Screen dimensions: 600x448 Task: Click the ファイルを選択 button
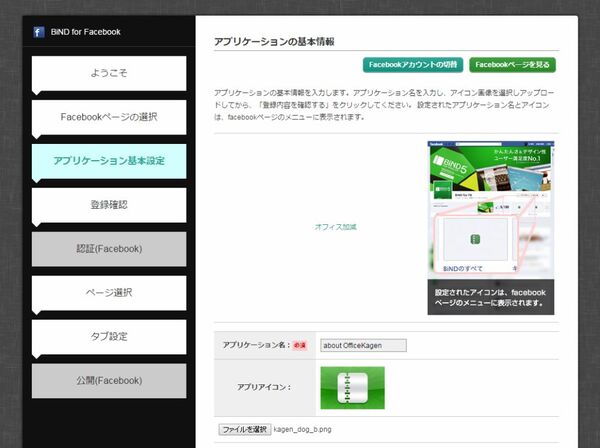coord(245,429)
